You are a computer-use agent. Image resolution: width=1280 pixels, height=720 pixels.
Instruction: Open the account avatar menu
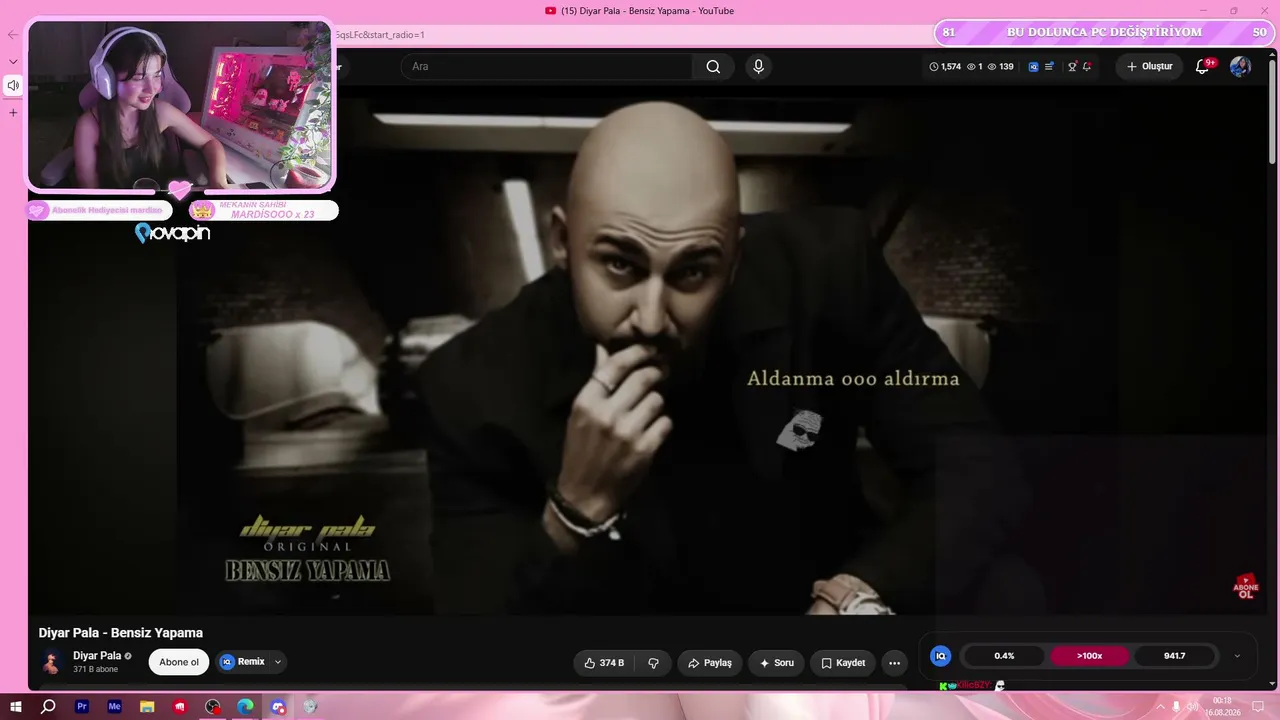coord(1240,67)
